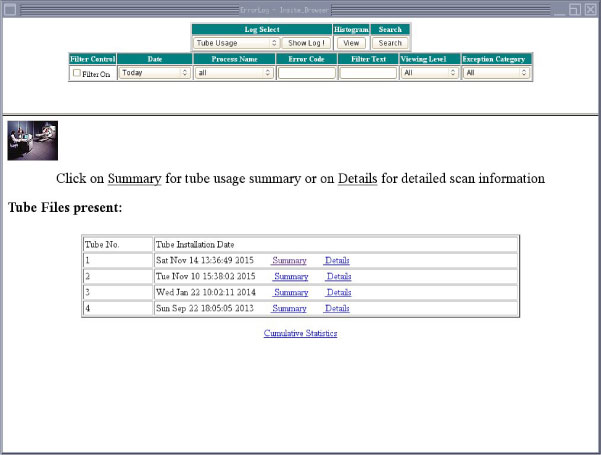
Task: Open the Cumulative Statistics link
Action: click(x=300, y=333)
